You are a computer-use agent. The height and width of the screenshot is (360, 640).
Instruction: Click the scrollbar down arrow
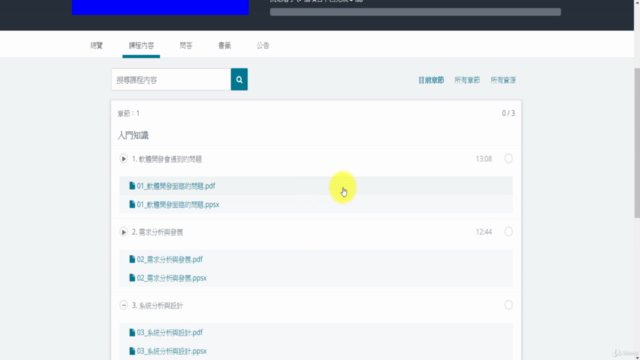[x=637, y=357]
